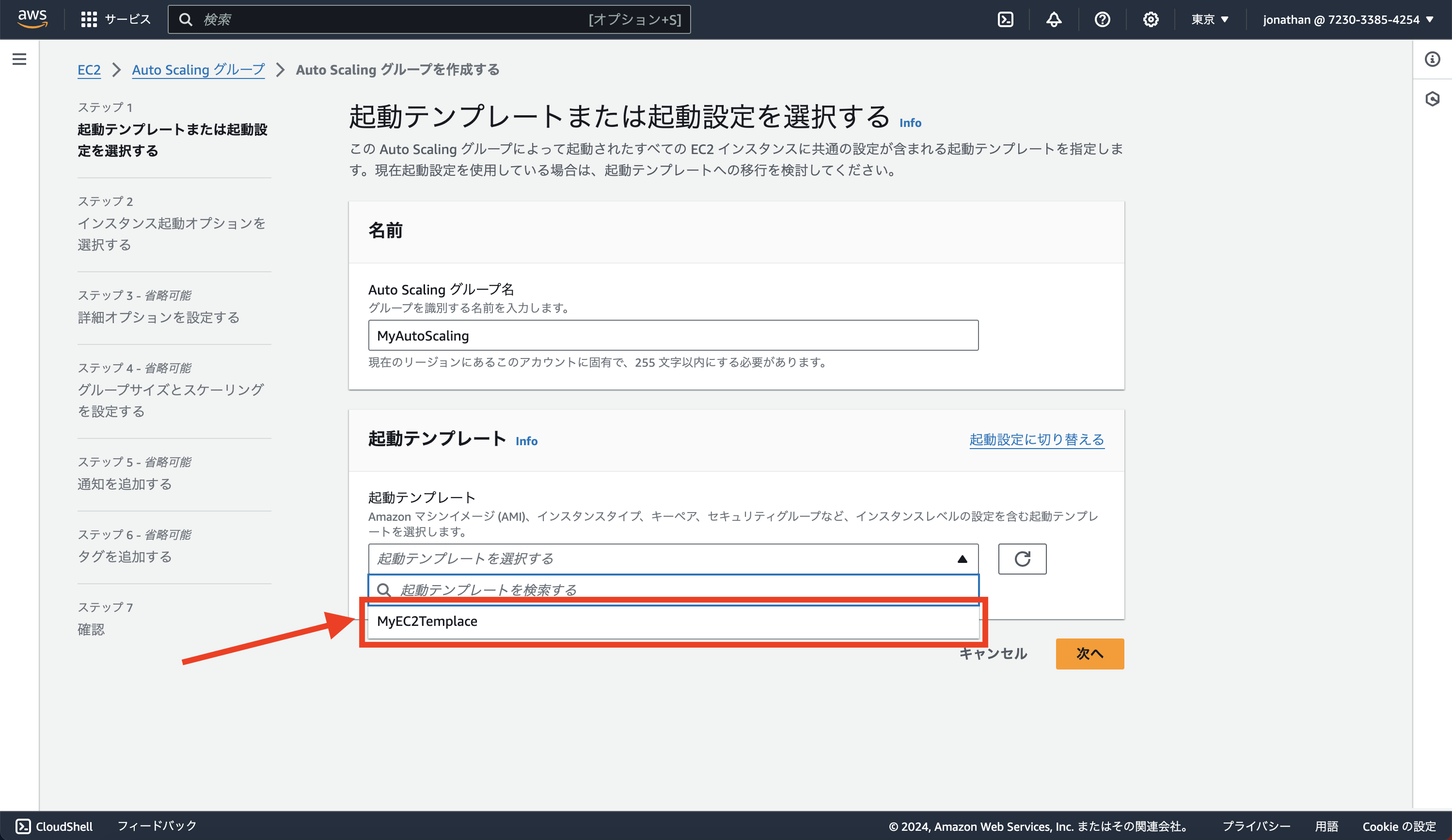Collapse the 起動テンプレートを選択する dropdown
Screen dimensions: 1452x840
[x=961, y=558]
